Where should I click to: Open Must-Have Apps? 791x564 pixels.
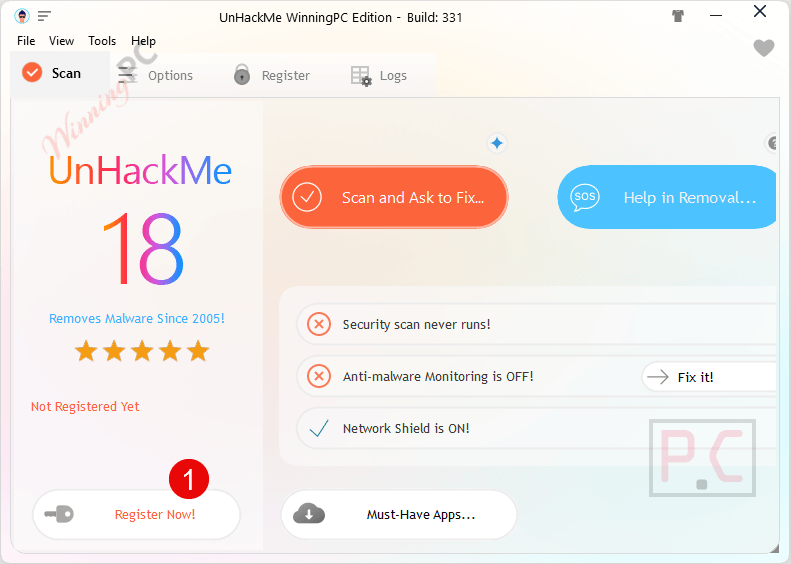[x=399, y=514]
